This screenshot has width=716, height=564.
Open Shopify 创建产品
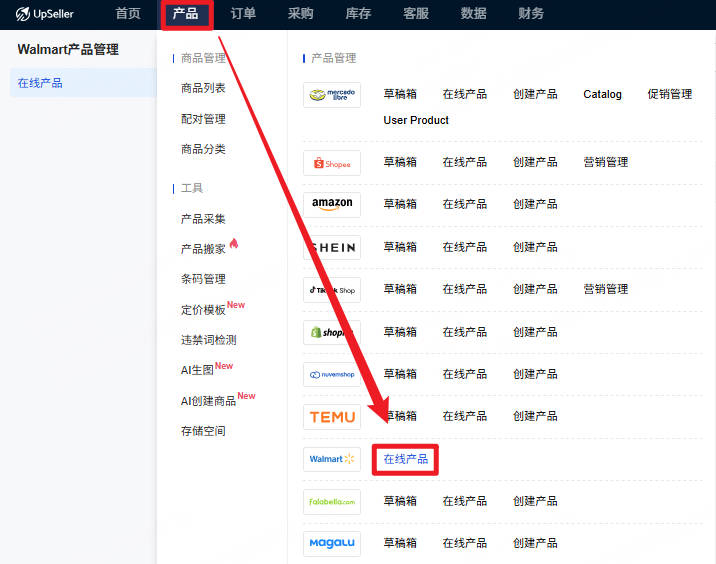click(x=535, y=332)
